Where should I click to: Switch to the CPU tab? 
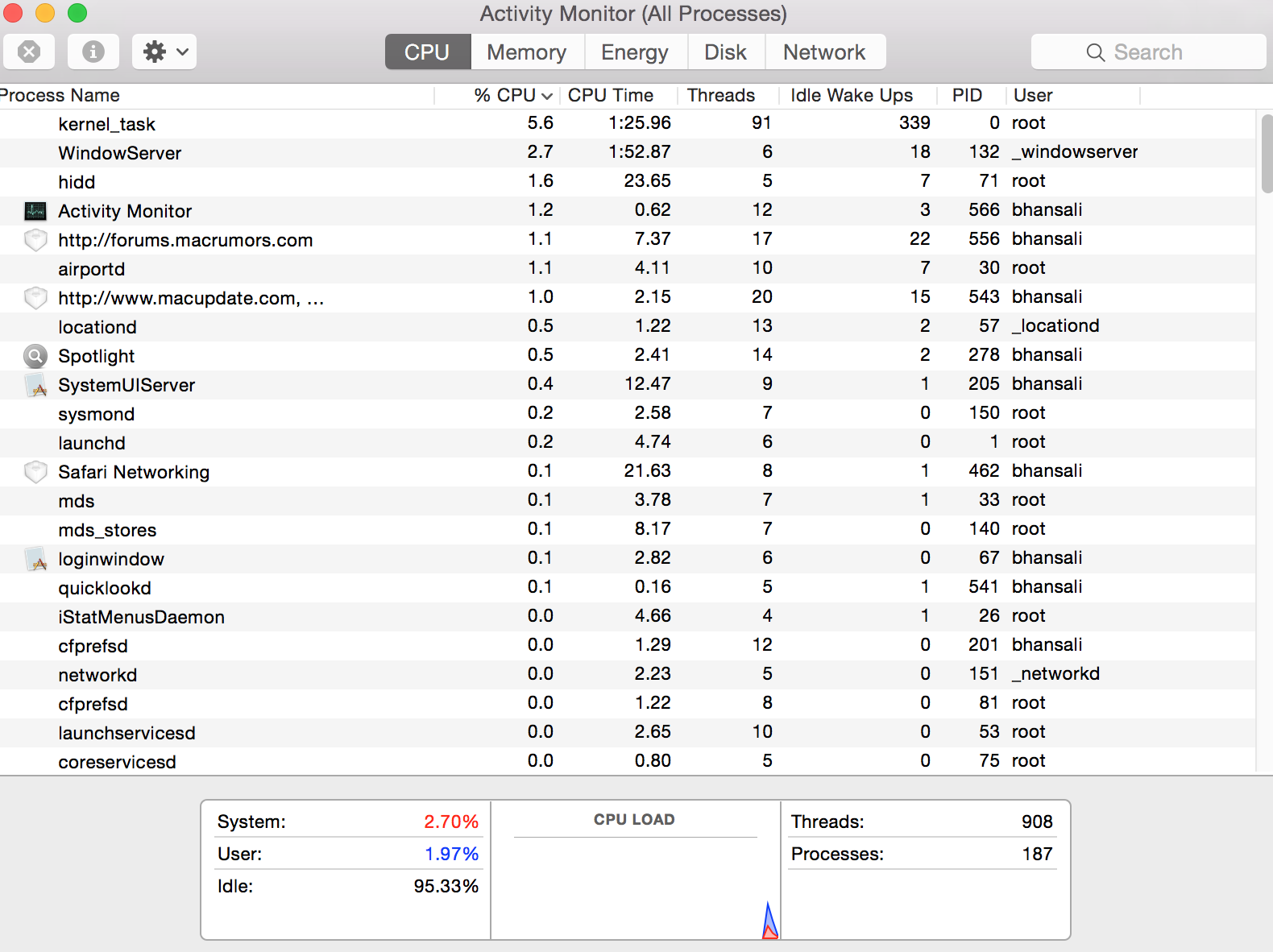tap(428, 52)
